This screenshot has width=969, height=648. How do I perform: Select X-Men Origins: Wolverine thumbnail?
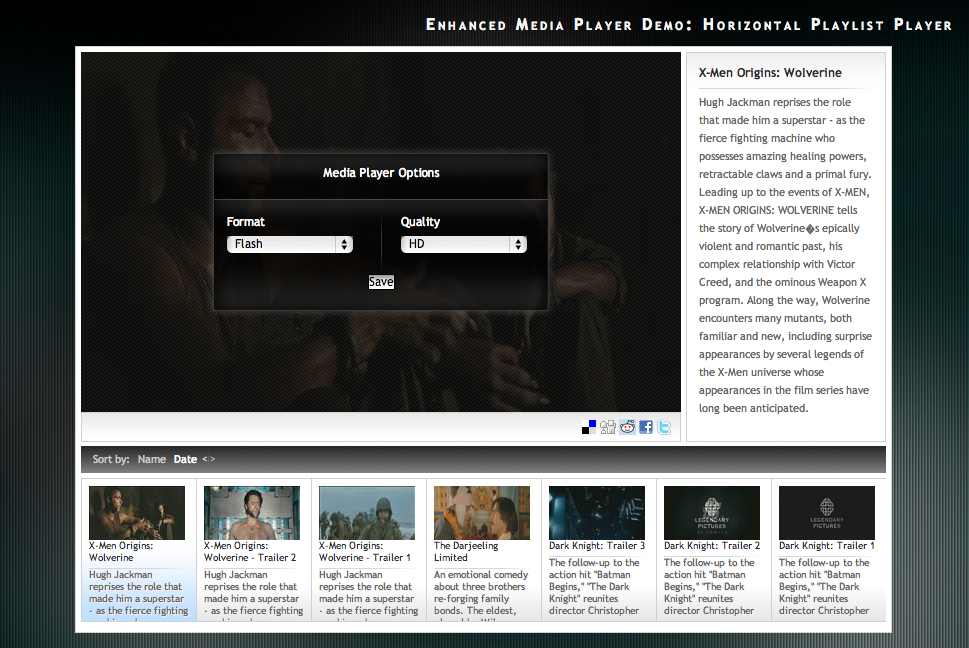[x=137, y=513]
